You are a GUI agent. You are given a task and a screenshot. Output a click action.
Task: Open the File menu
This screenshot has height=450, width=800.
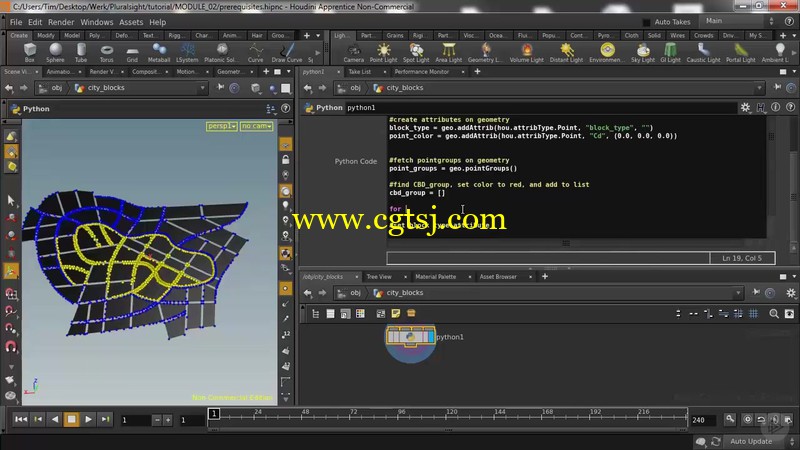(x=16, y=22)
